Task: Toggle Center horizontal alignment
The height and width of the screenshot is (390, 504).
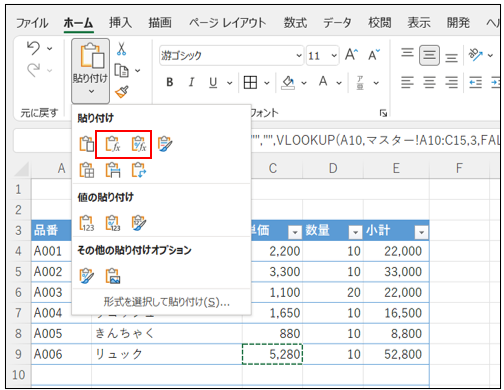Action: 429,82
